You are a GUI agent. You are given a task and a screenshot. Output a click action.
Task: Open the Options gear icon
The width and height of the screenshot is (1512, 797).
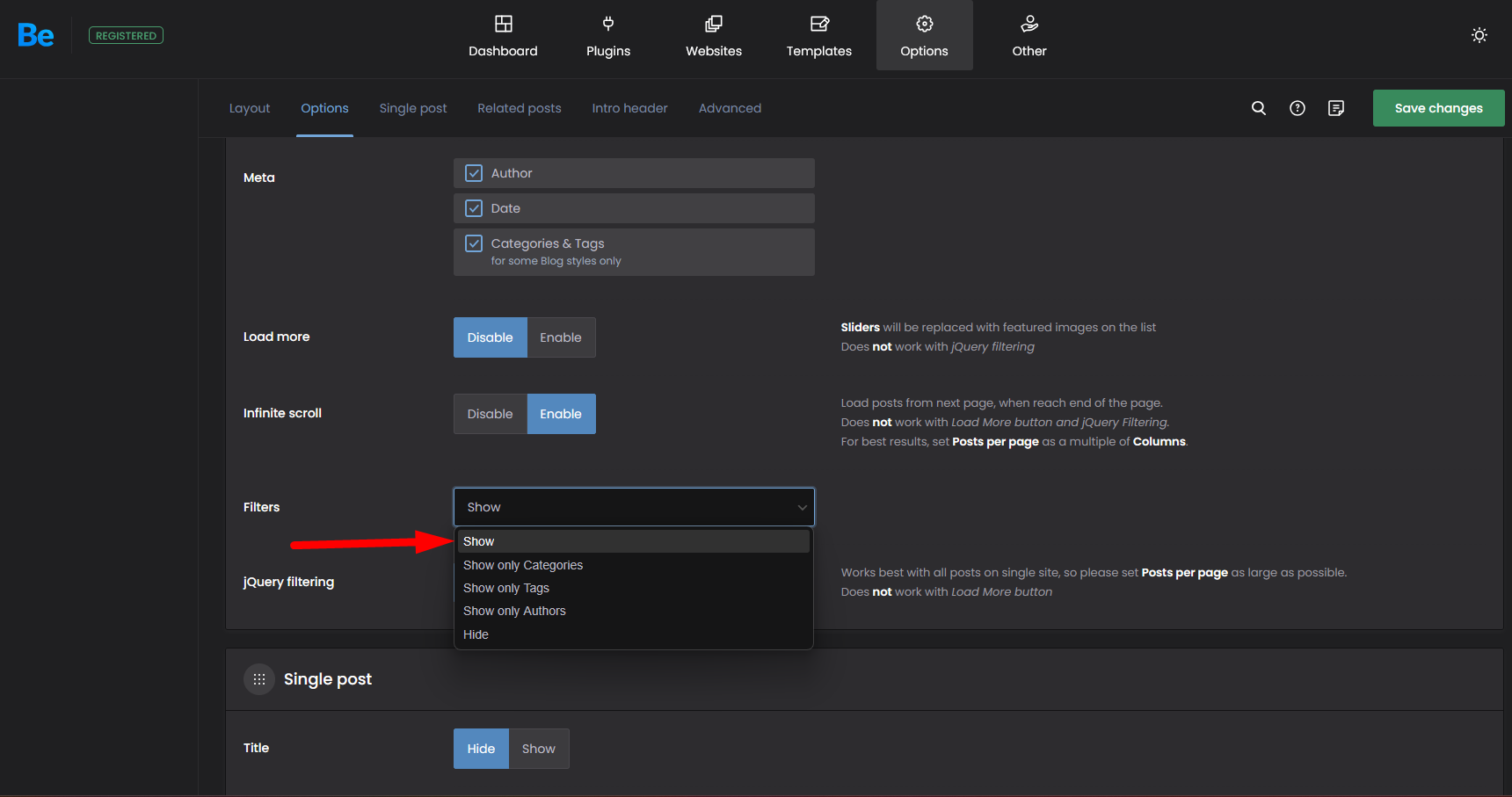[924, 24]
